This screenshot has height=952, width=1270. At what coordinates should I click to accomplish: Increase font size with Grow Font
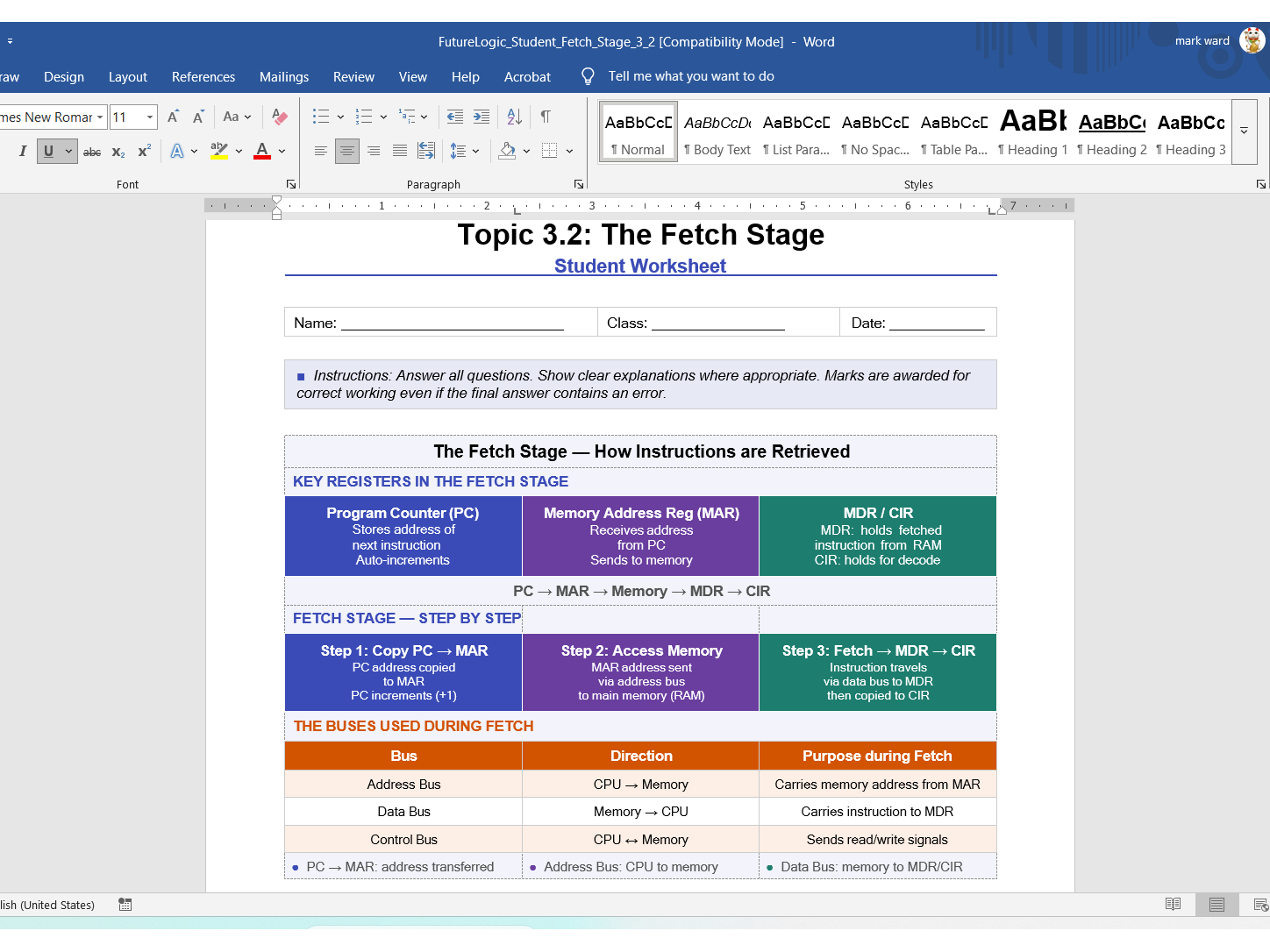click(x=173, y=117)
